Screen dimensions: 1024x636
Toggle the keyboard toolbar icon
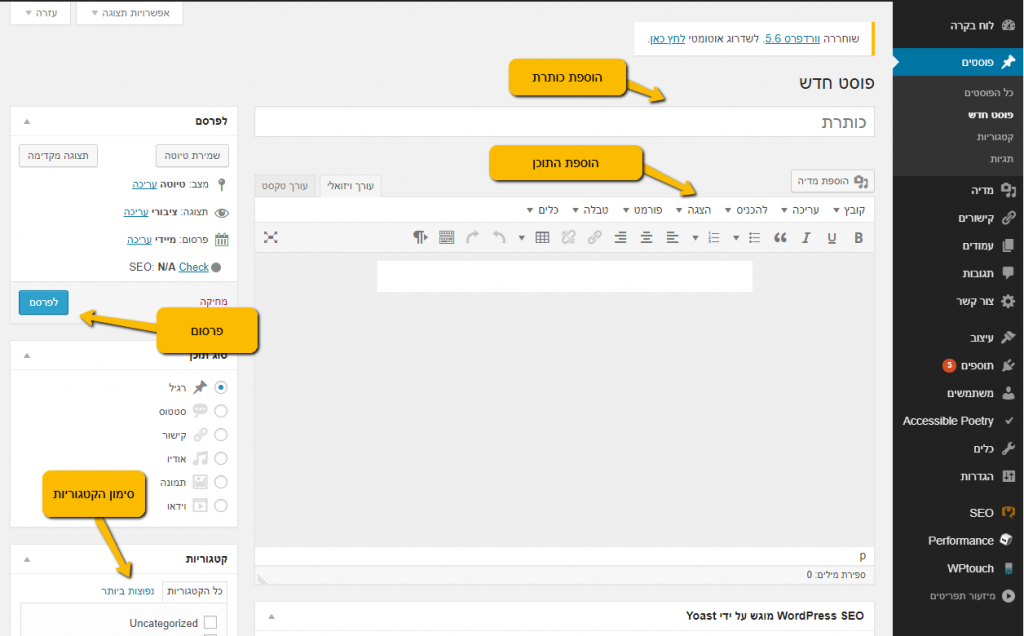(x=446, y=237)
